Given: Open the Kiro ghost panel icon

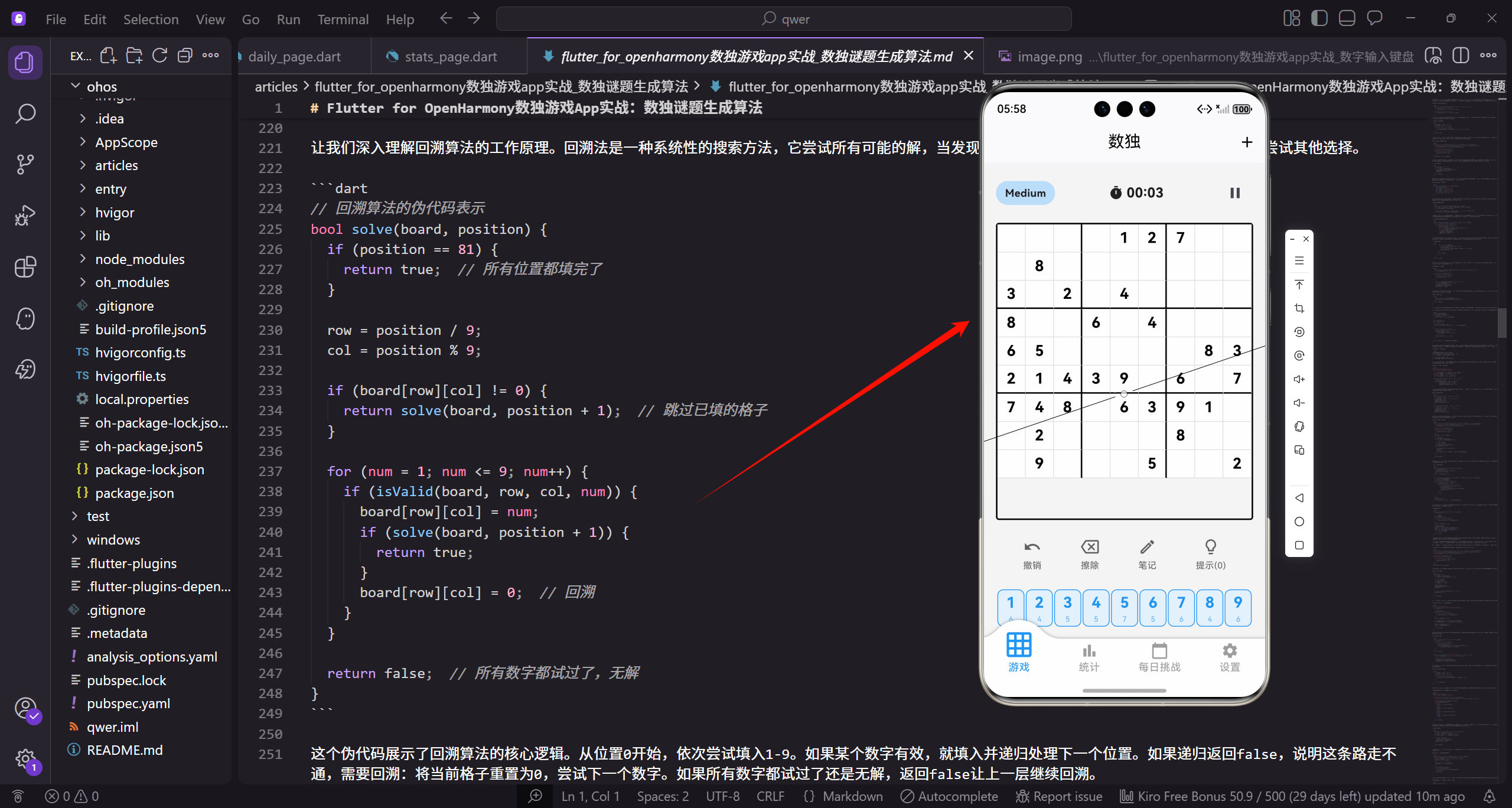Looking at the screenshot, I should tap(25, 318).
